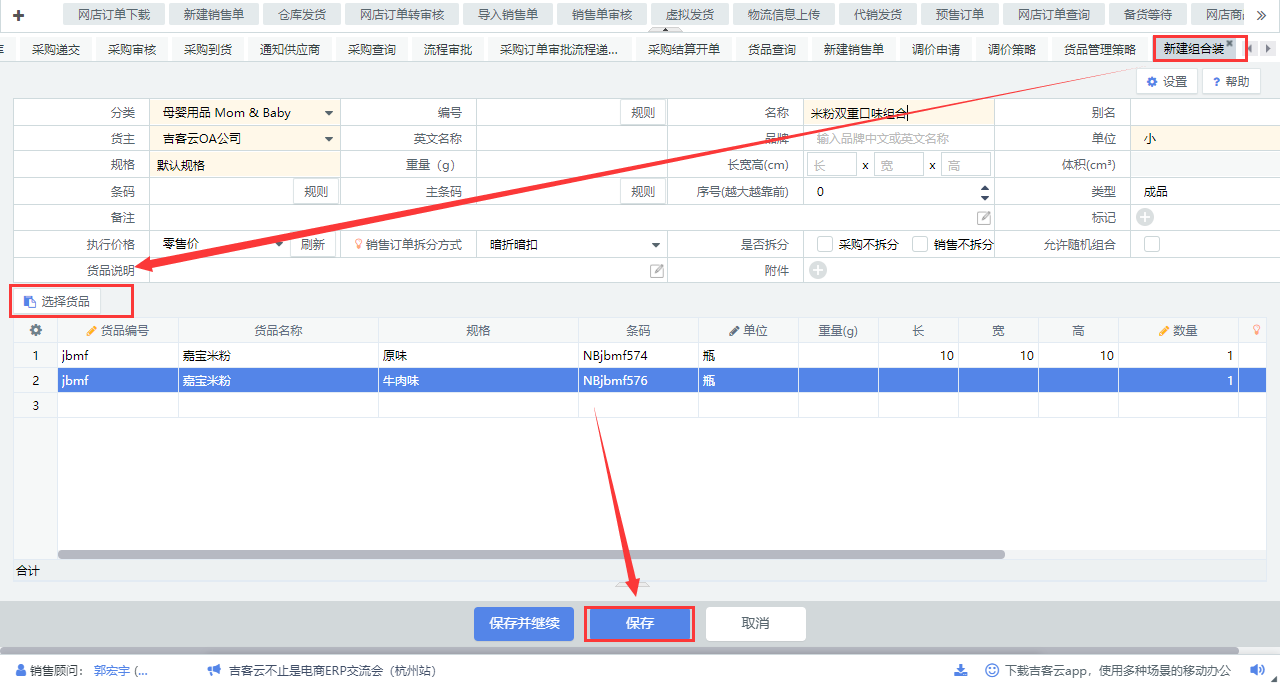
Task: Enable the 采购不拆分 checkbox
Action: [x=825, y=244]
